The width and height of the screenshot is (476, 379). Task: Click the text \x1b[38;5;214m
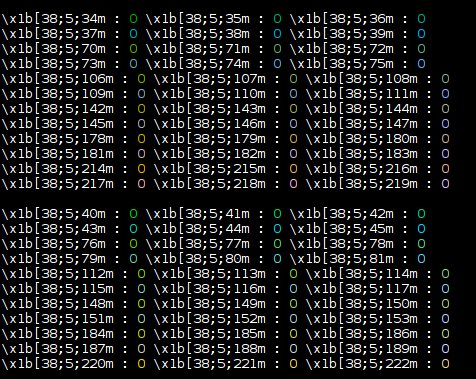tap(58, 169)
